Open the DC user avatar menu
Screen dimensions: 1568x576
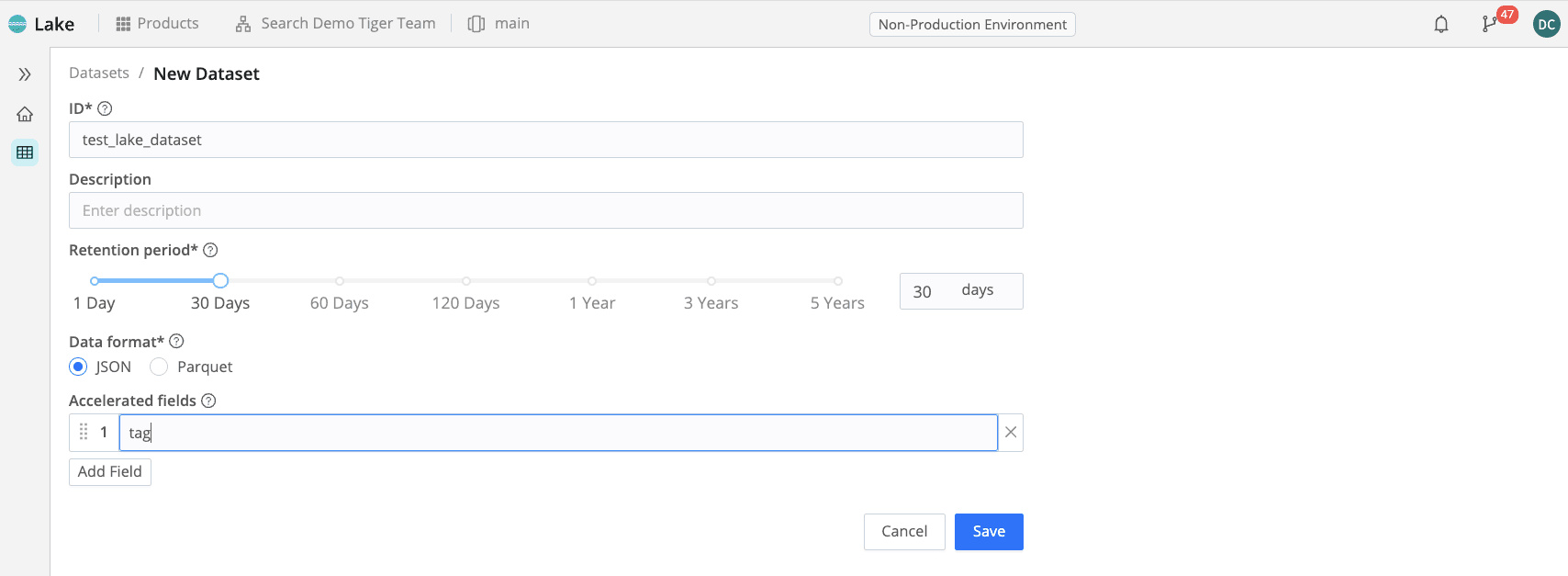1546,25
